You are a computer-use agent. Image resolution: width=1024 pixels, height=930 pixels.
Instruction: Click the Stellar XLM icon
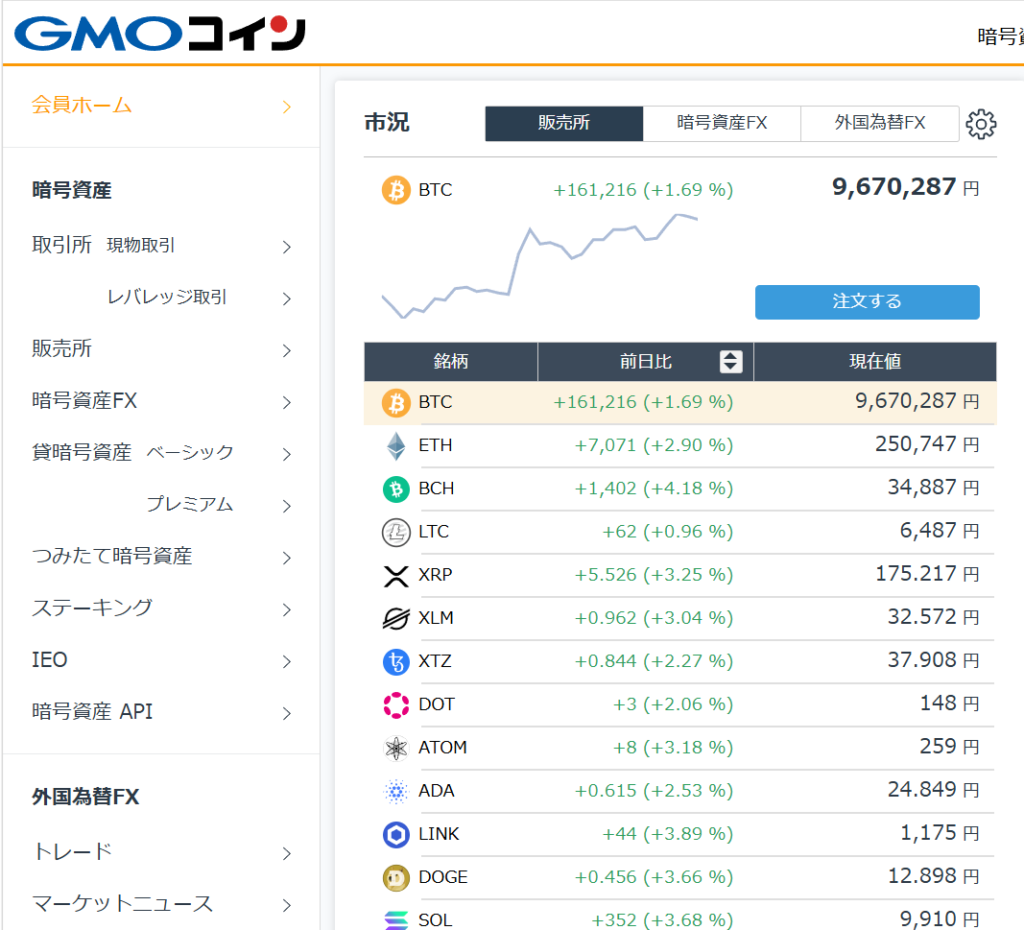click(396, 618)
